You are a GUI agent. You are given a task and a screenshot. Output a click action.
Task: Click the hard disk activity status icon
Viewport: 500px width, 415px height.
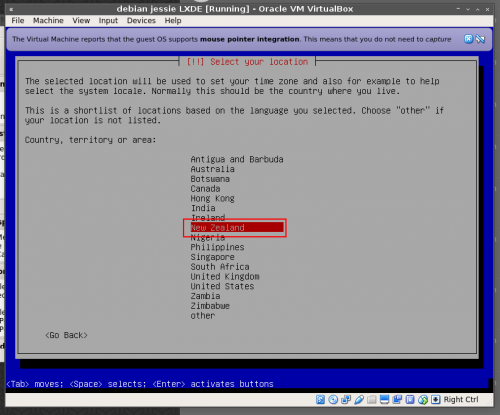(x=320, y=399)
